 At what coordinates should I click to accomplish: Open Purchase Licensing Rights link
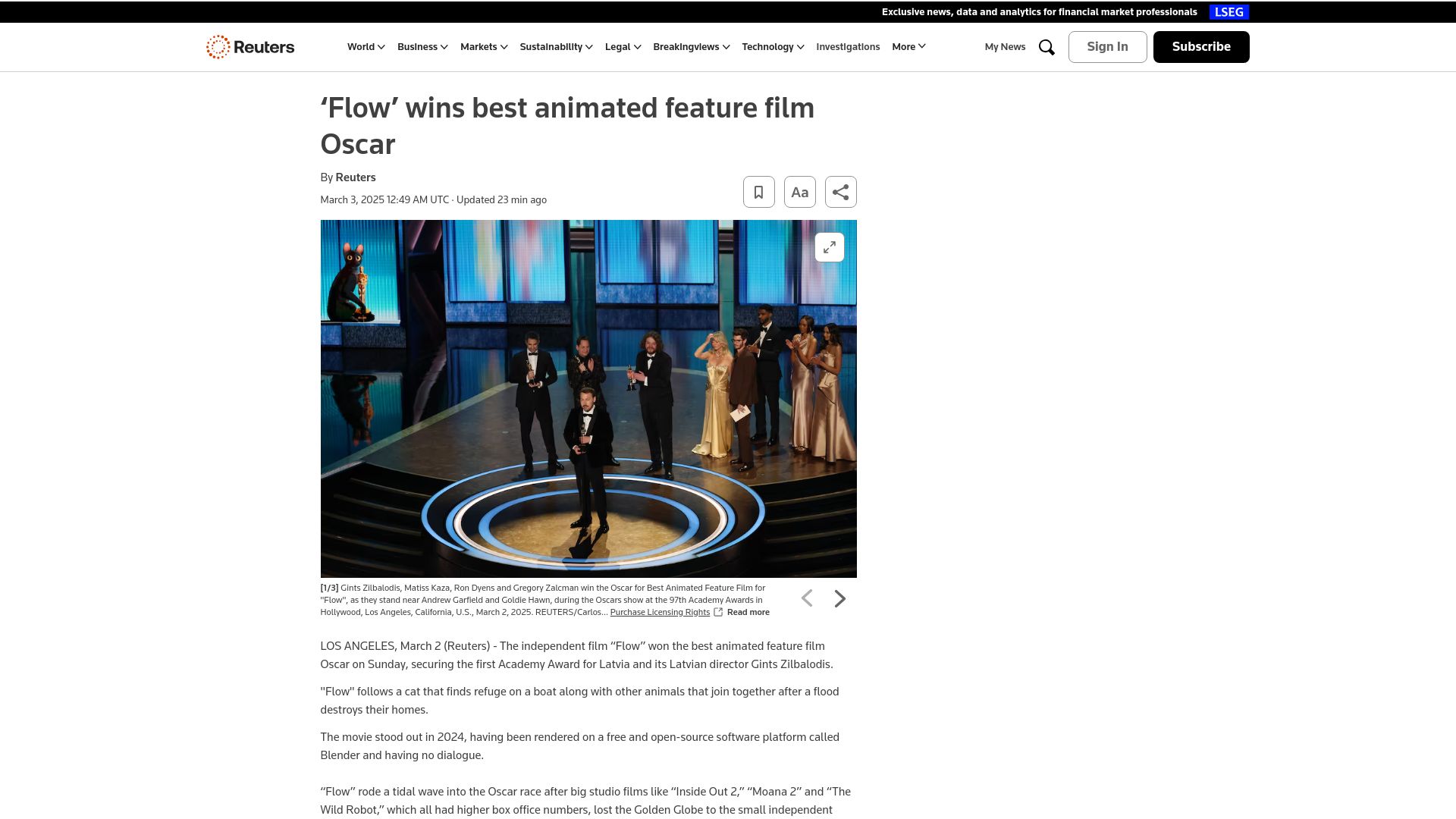coord(660,613)
